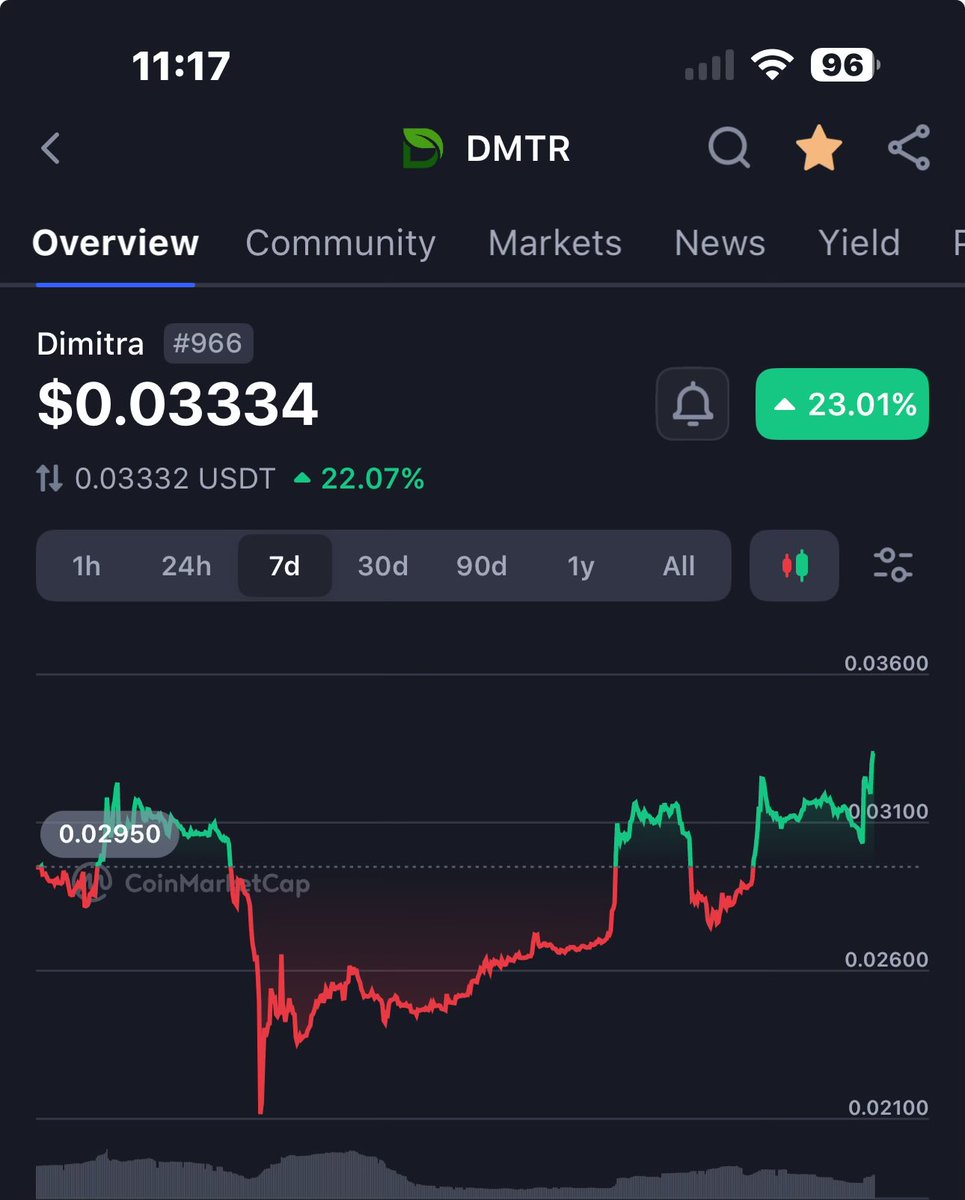Image resolution: width=965 pixels, height=1200 pixels.
Task: Set a price alert with bell icon
Action: coord(692,404)
